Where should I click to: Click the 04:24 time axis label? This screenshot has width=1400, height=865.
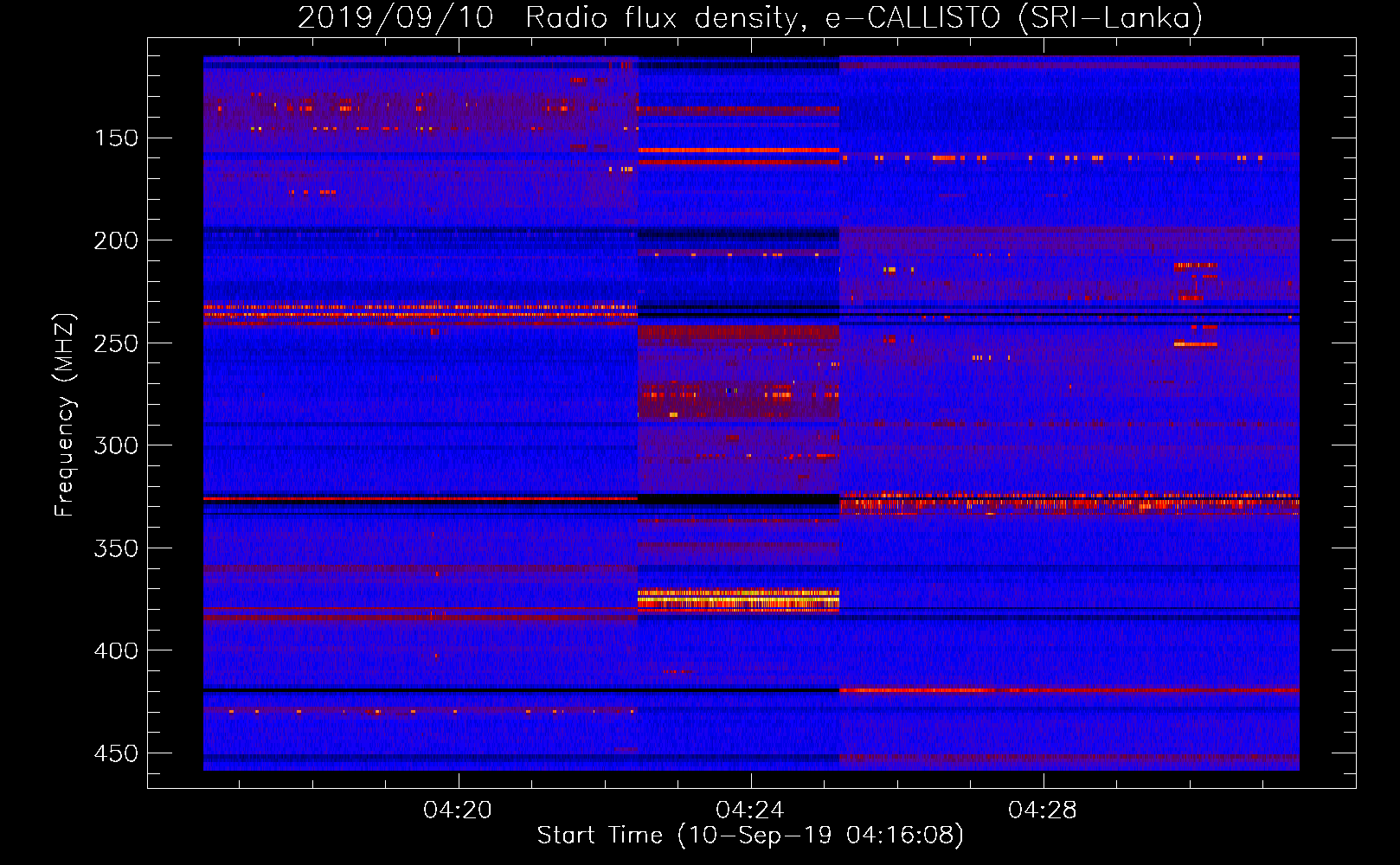(750, 810)
